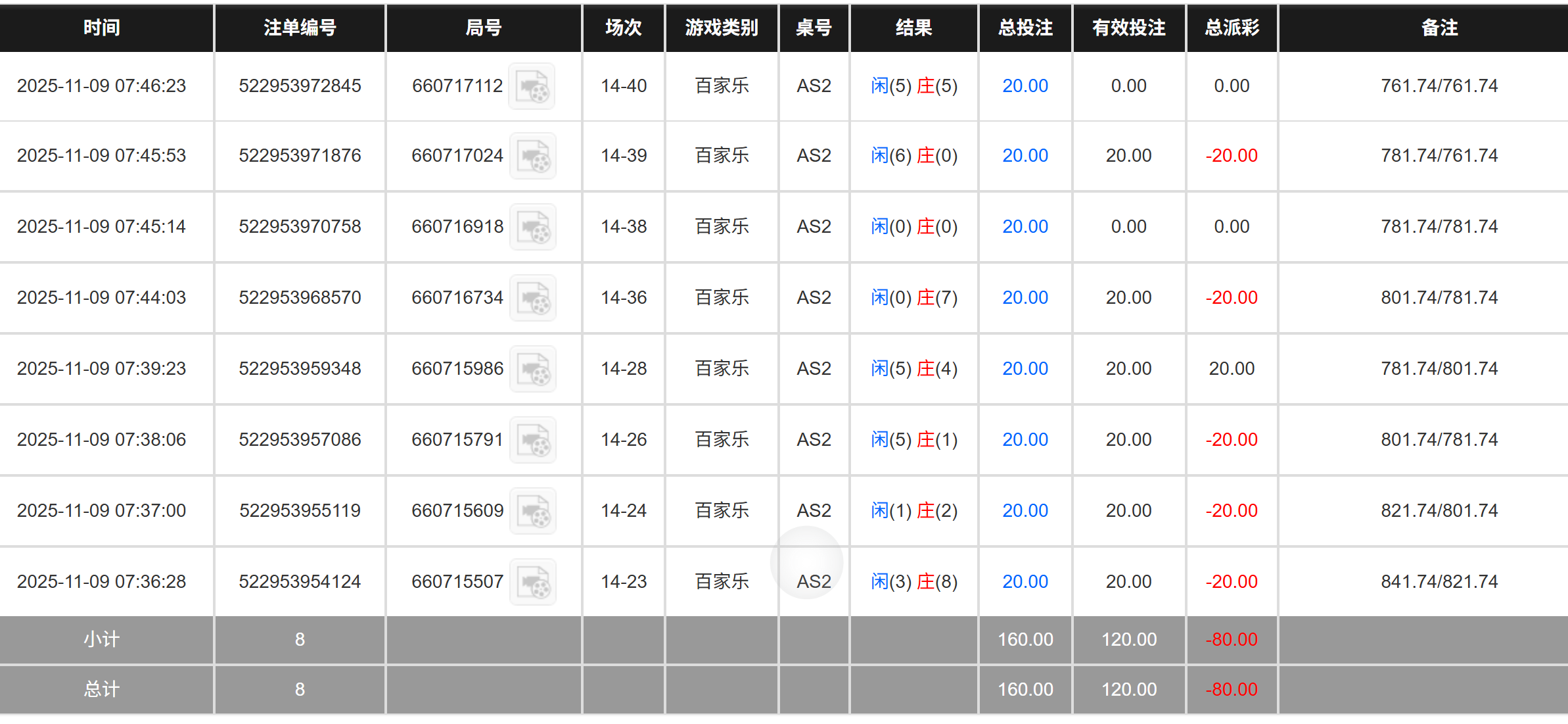Open video replay for round 660715507
The height and width of the screenshot is (724, 1568).
(x=532, y=581)
